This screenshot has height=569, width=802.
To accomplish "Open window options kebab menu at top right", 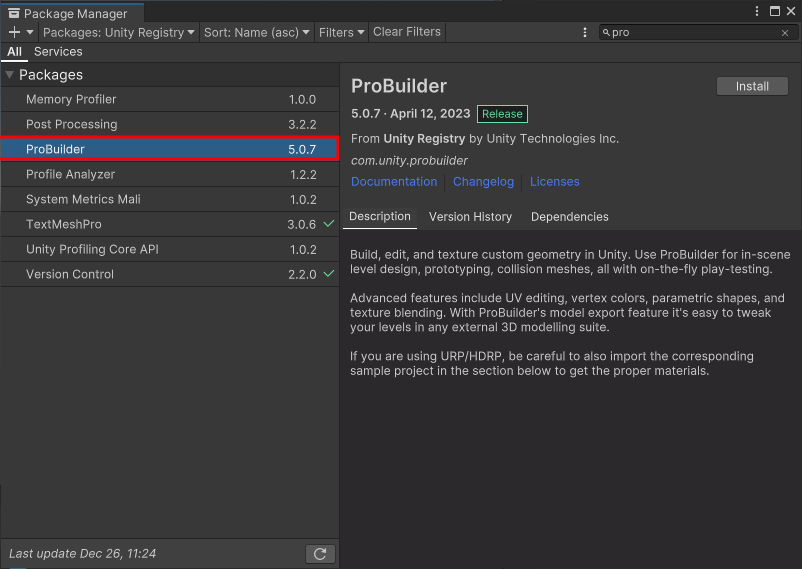I will pyautogui.click(x=757, y=11).
